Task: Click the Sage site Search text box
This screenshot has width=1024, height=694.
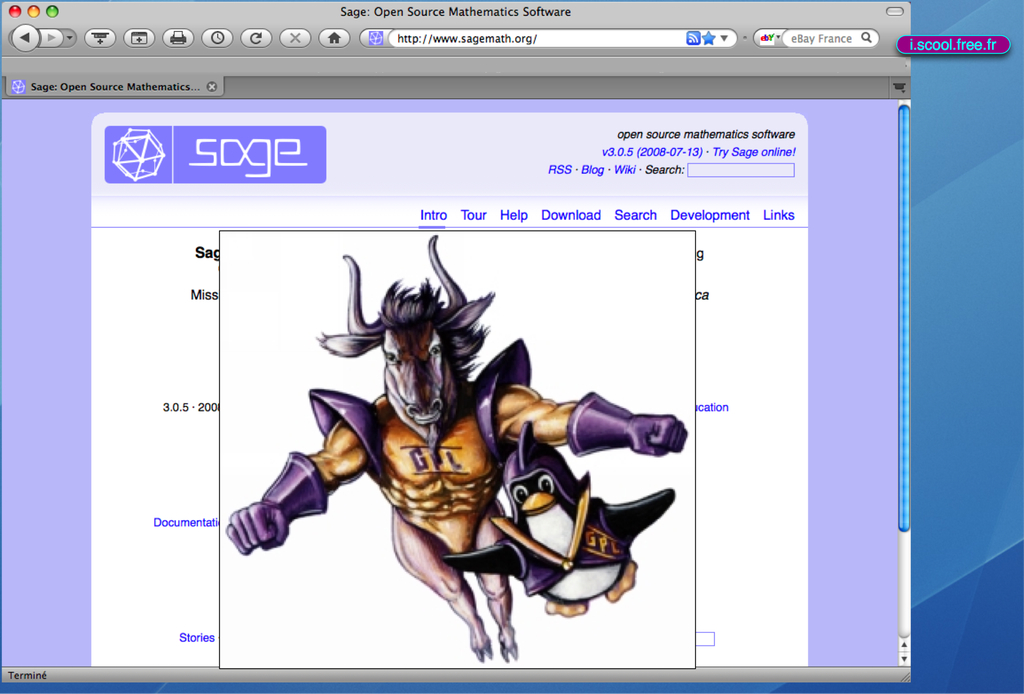Action: click(741, 170)
